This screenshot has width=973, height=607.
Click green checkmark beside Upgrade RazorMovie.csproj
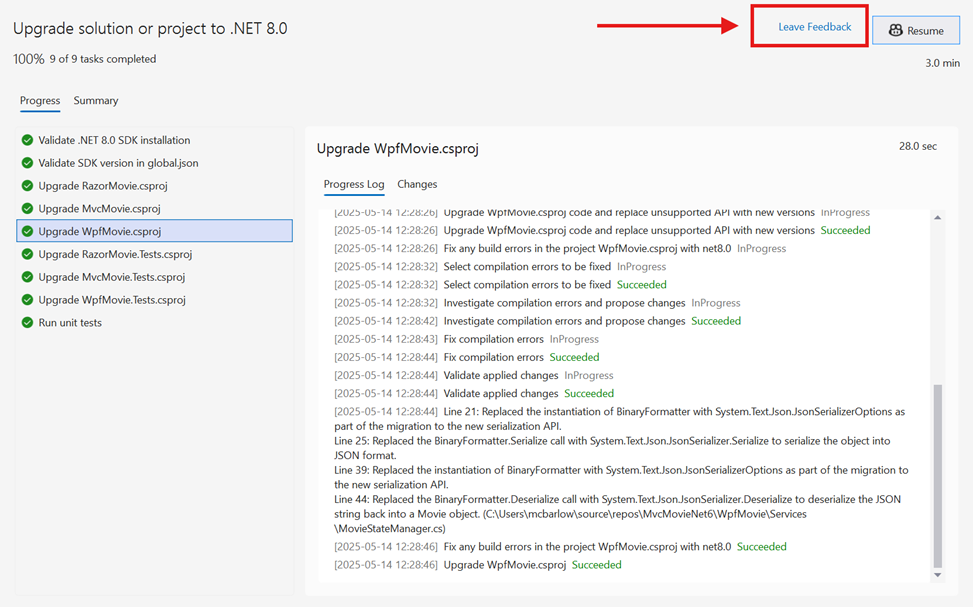28,186
